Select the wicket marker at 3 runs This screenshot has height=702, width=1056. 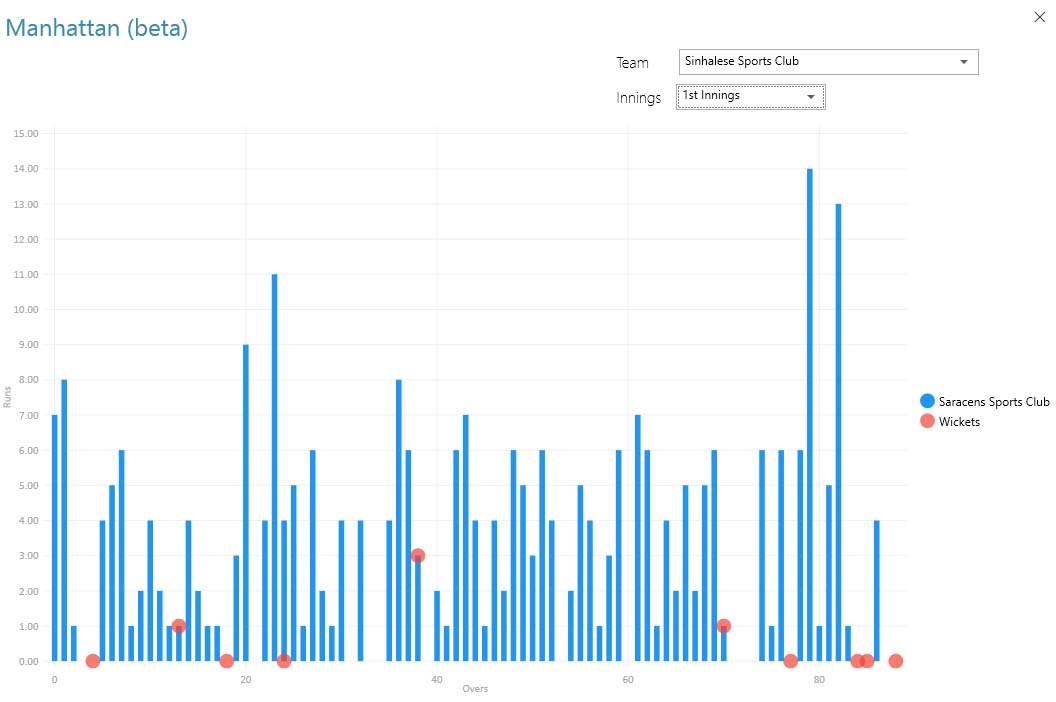[418, 556]
